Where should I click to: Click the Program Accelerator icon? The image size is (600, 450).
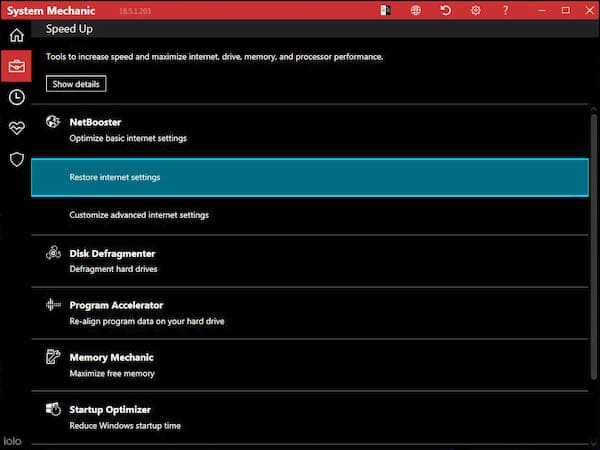53,305
